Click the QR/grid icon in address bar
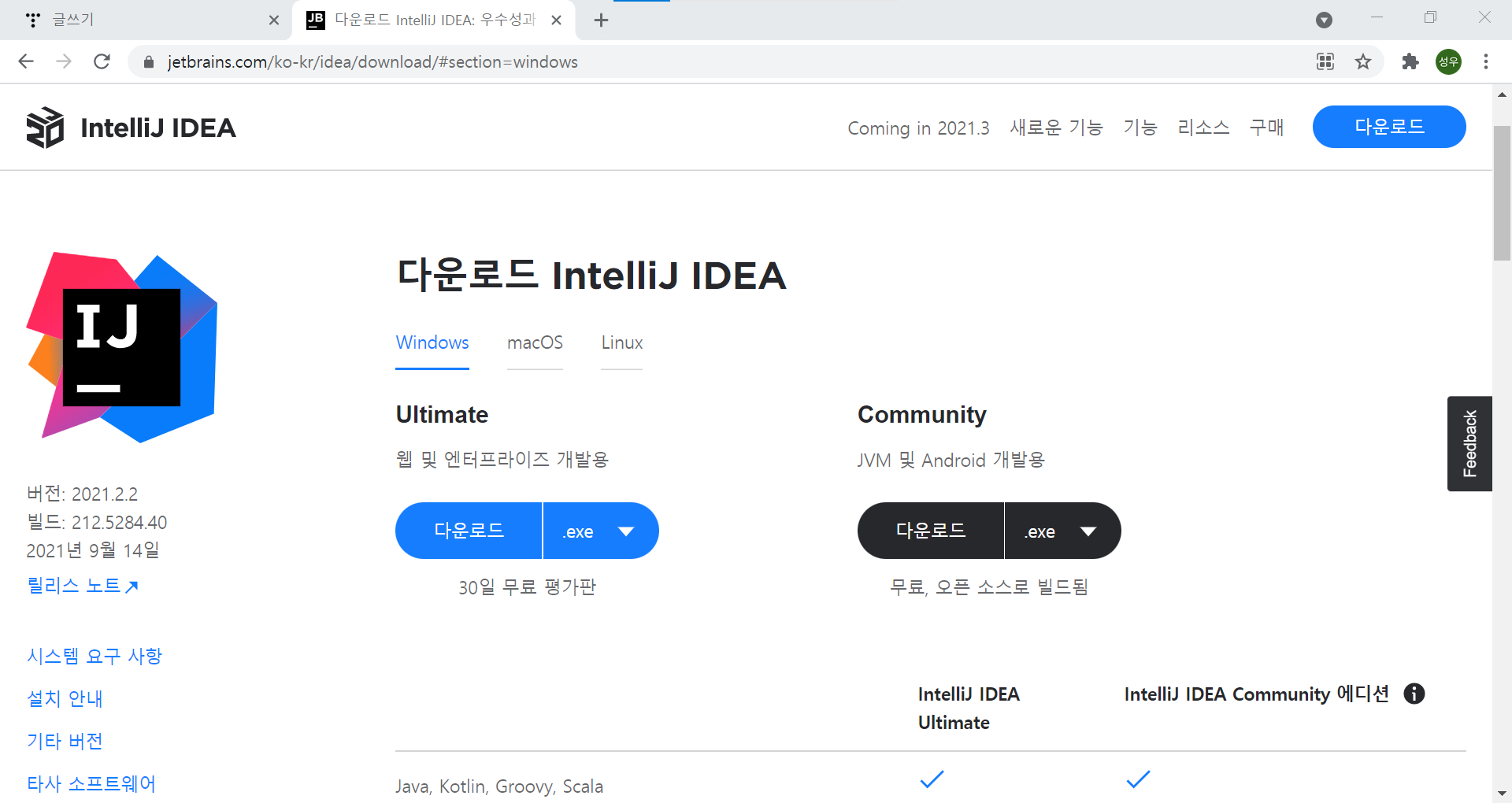This screenshot has height=803, width=1512. coord(1325,61)
